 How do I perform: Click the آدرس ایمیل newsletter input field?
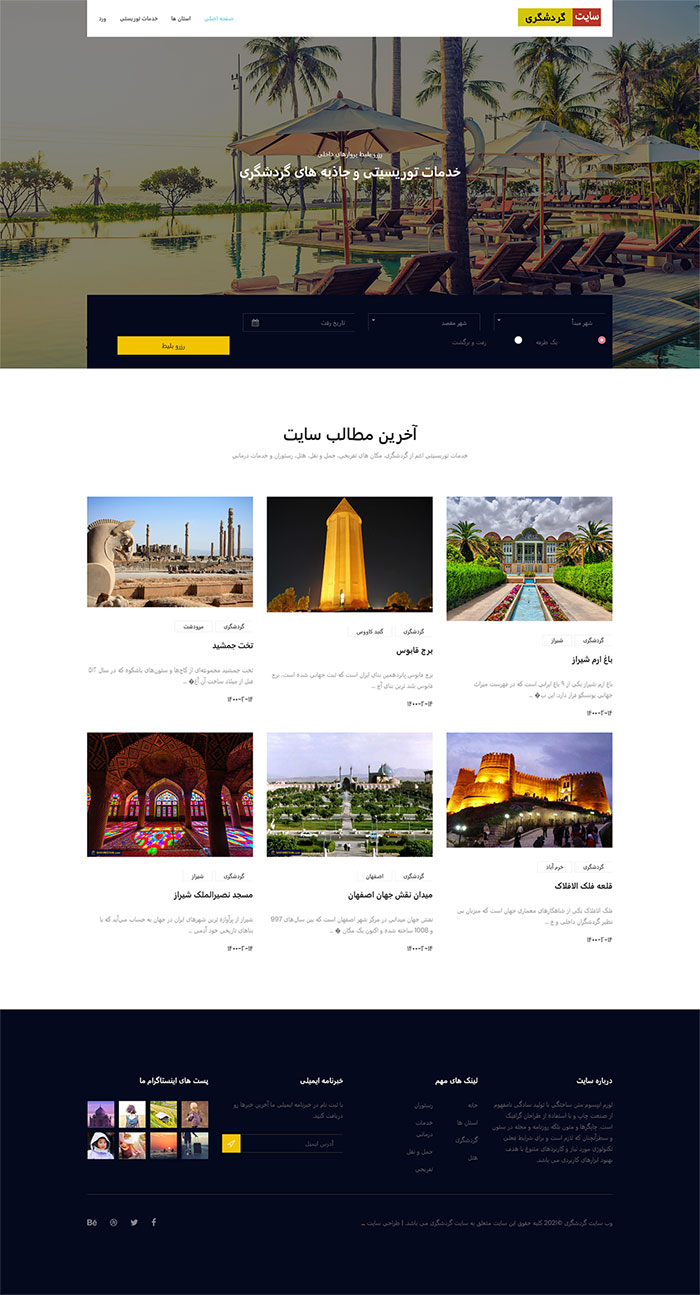point(291,1144)
